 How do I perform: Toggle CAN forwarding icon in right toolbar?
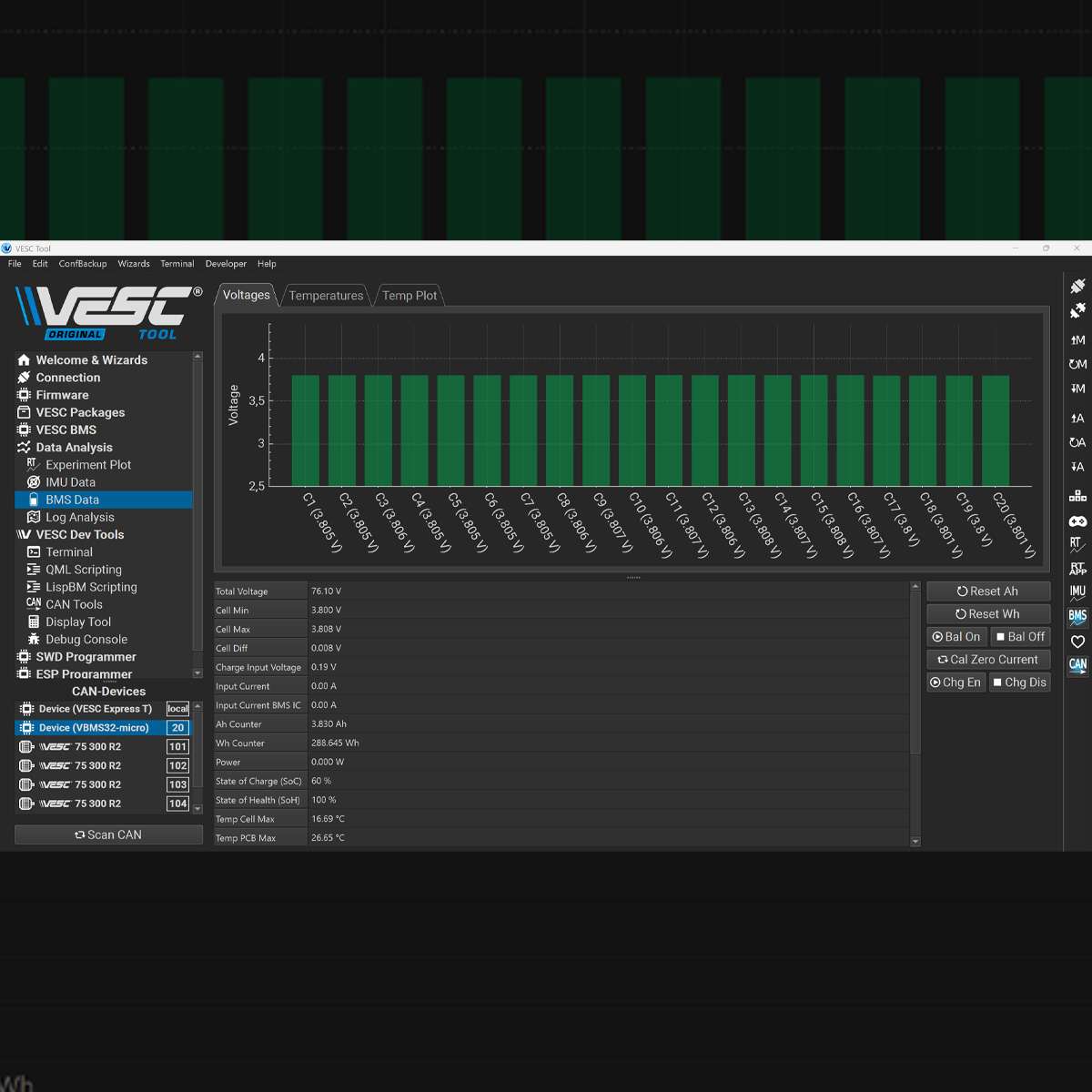[x=1077, y=666]
